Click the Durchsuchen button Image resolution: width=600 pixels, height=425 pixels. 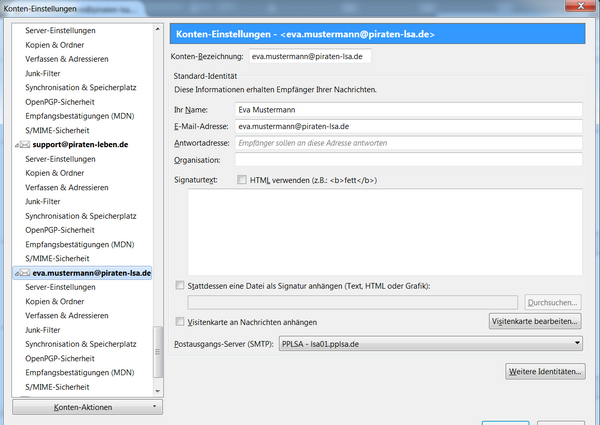pyautogui.click(x=552, y=302)
